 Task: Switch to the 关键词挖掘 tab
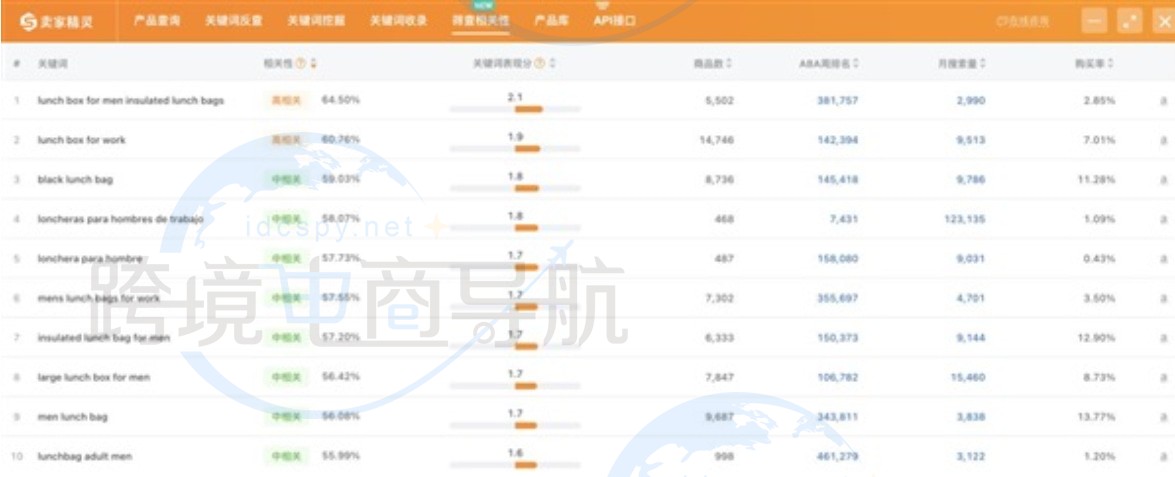pos(311,20)
